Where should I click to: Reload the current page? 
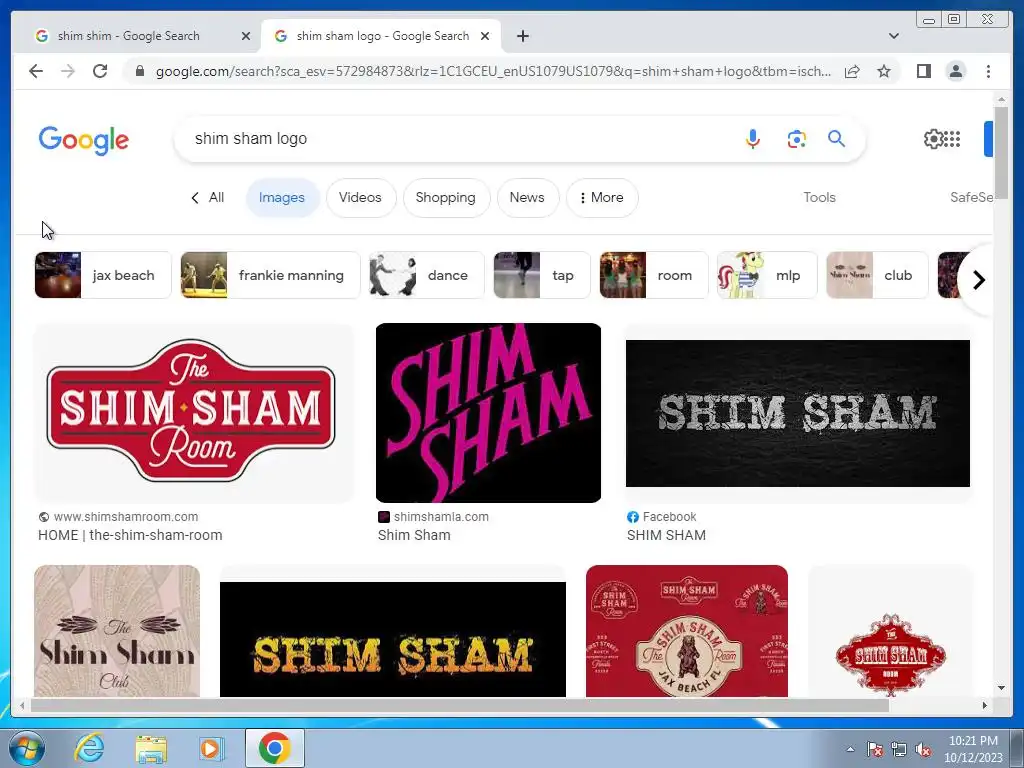(x=100, y=71)
